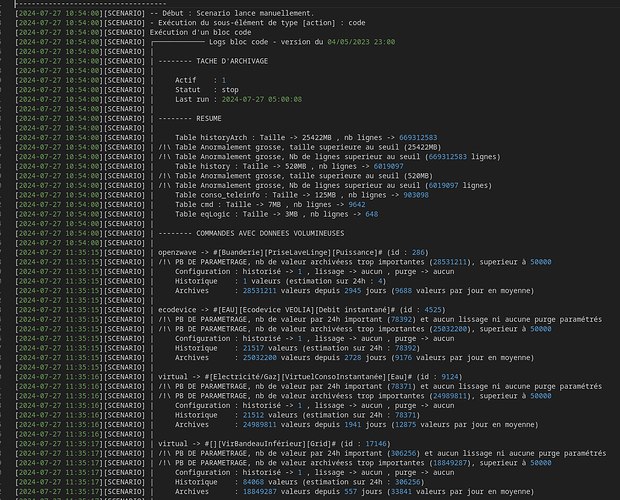This screenshot has height=500, width=620.
Task: Click historique count '84068' valeurs
Action: coord(253,482)
